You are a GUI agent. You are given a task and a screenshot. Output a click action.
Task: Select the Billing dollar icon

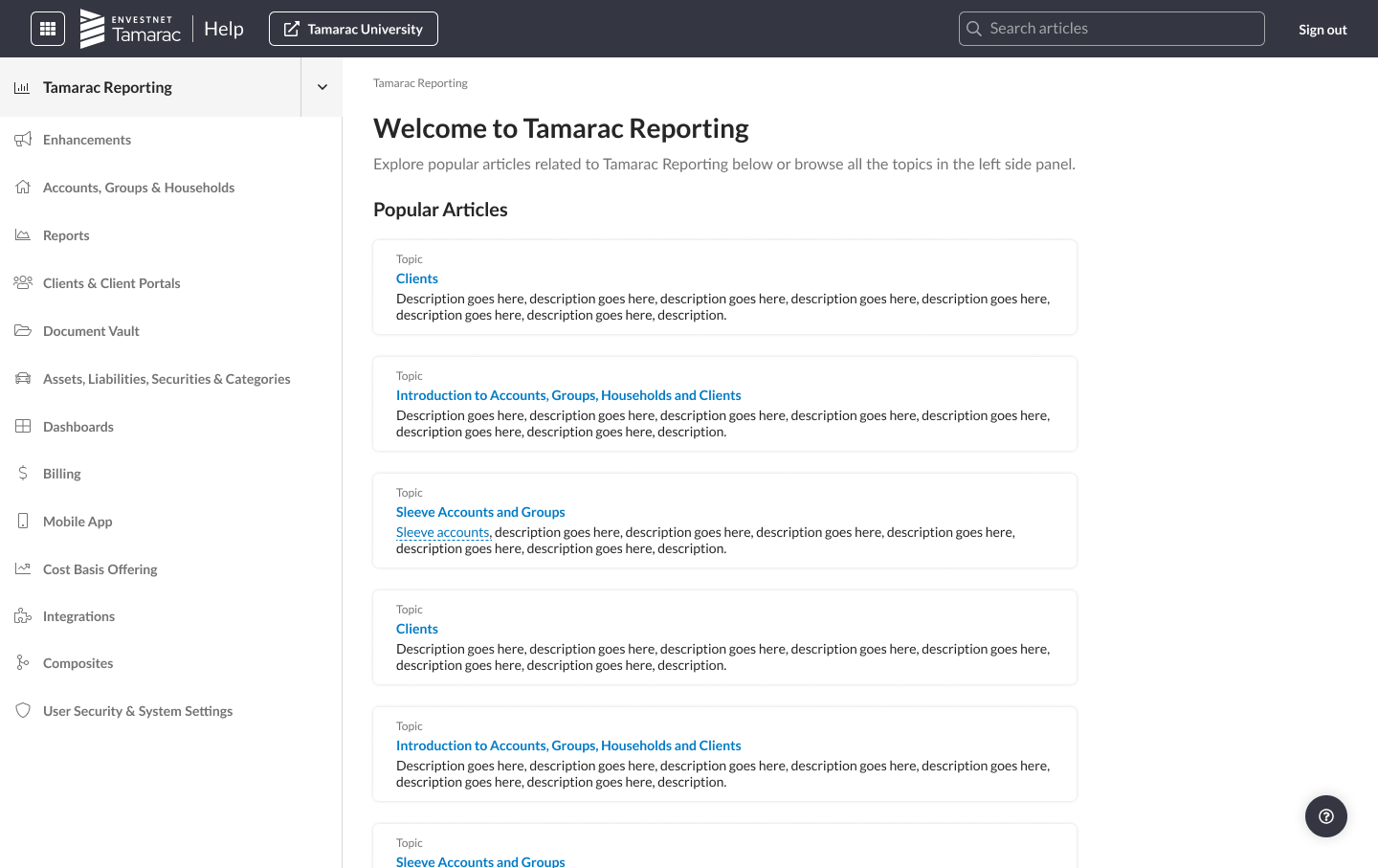(22, 473)
